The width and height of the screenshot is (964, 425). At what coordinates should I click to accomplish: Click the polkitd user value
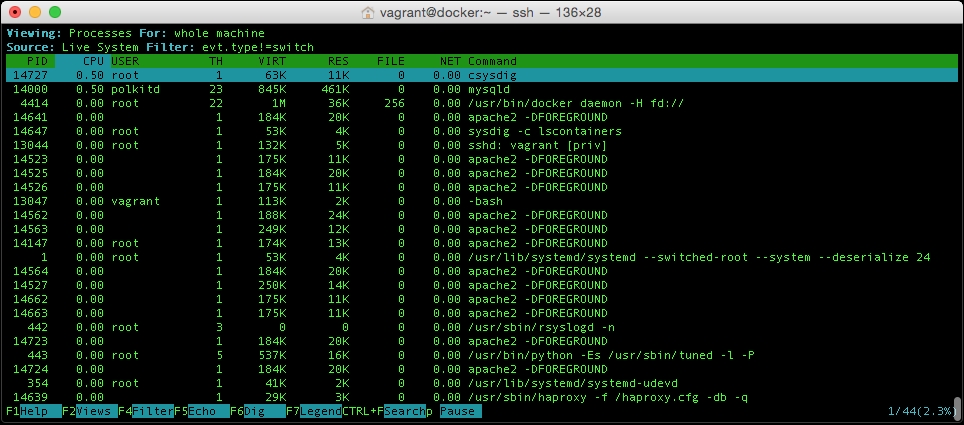(x=135, y=89)
